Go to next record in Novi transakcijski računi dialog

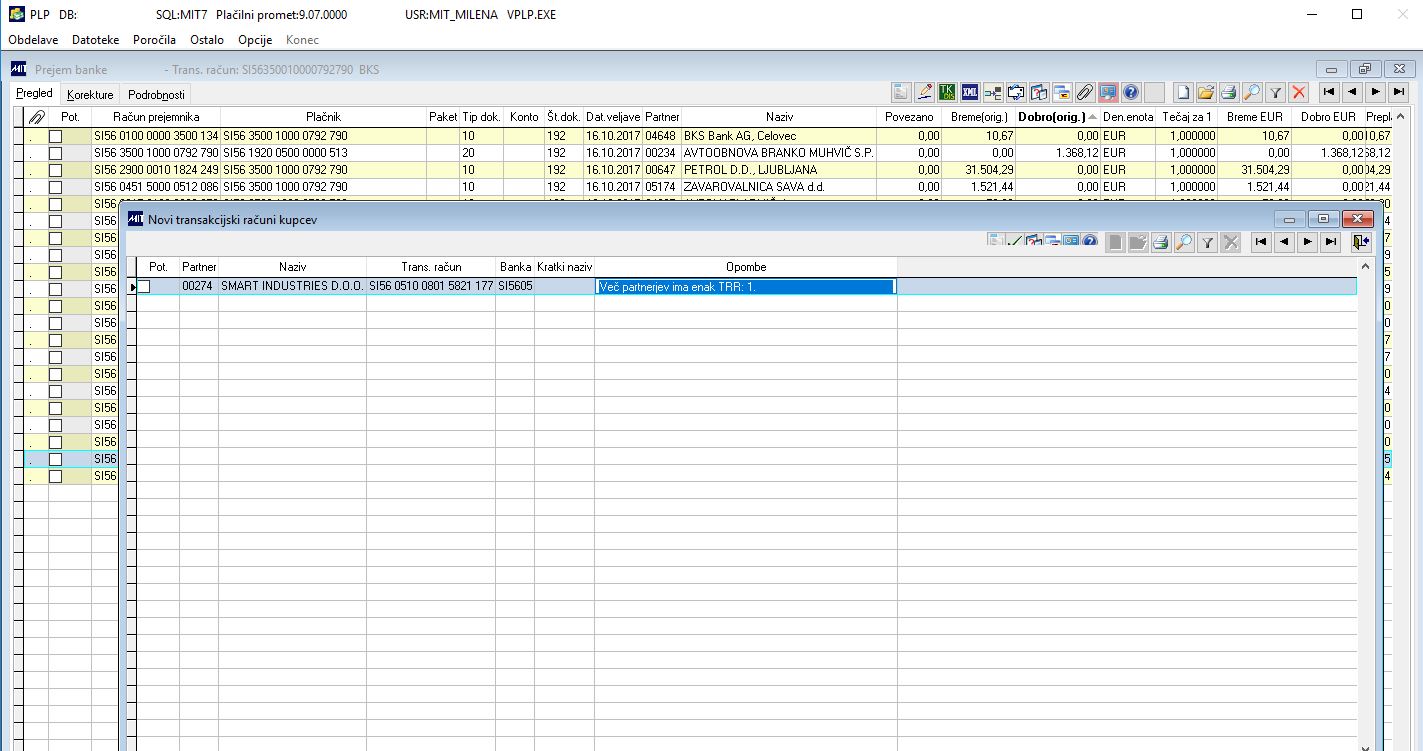coord(1307,242)
